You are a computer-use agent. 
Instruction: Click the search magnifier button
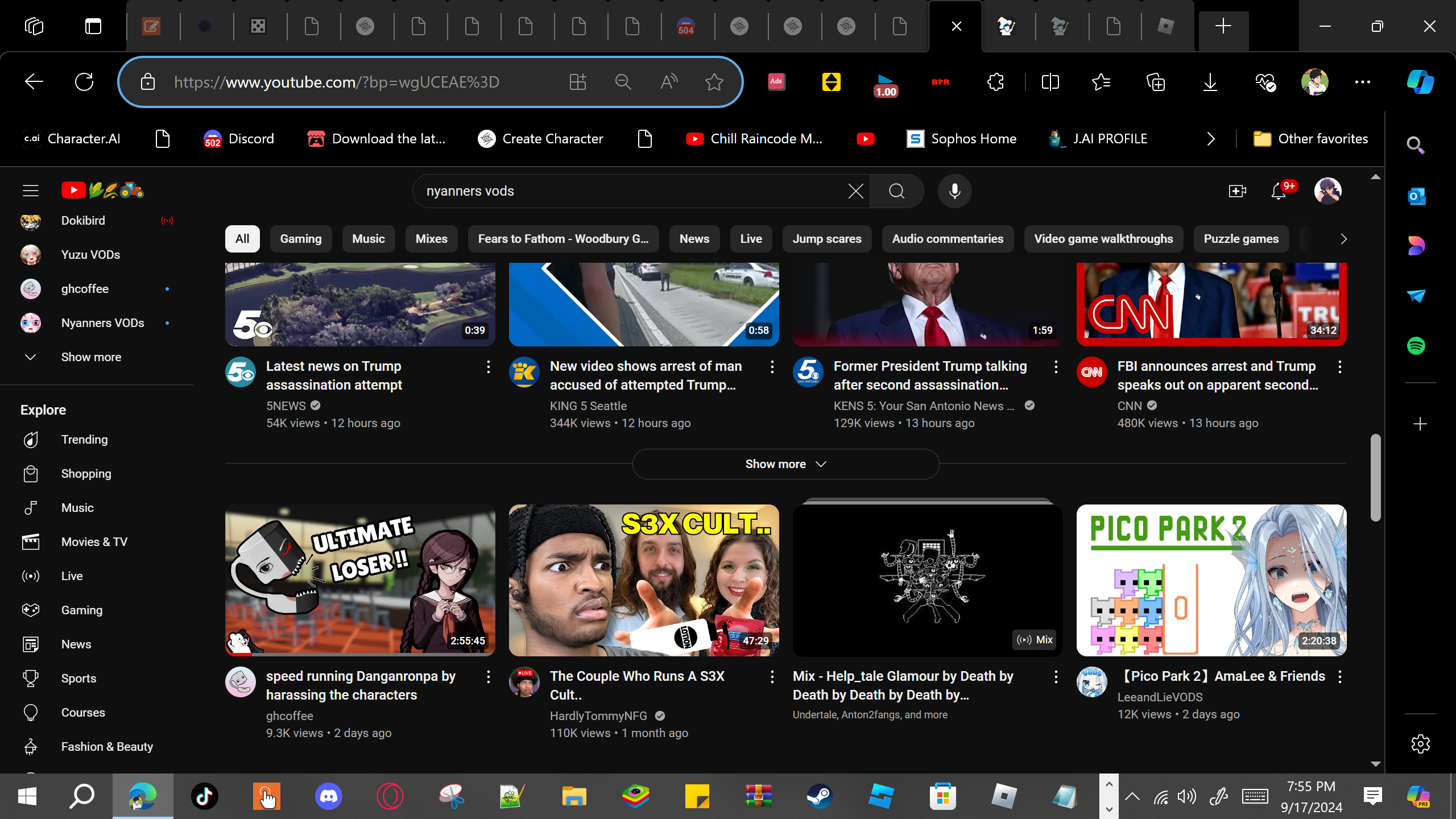click(896, 191)
